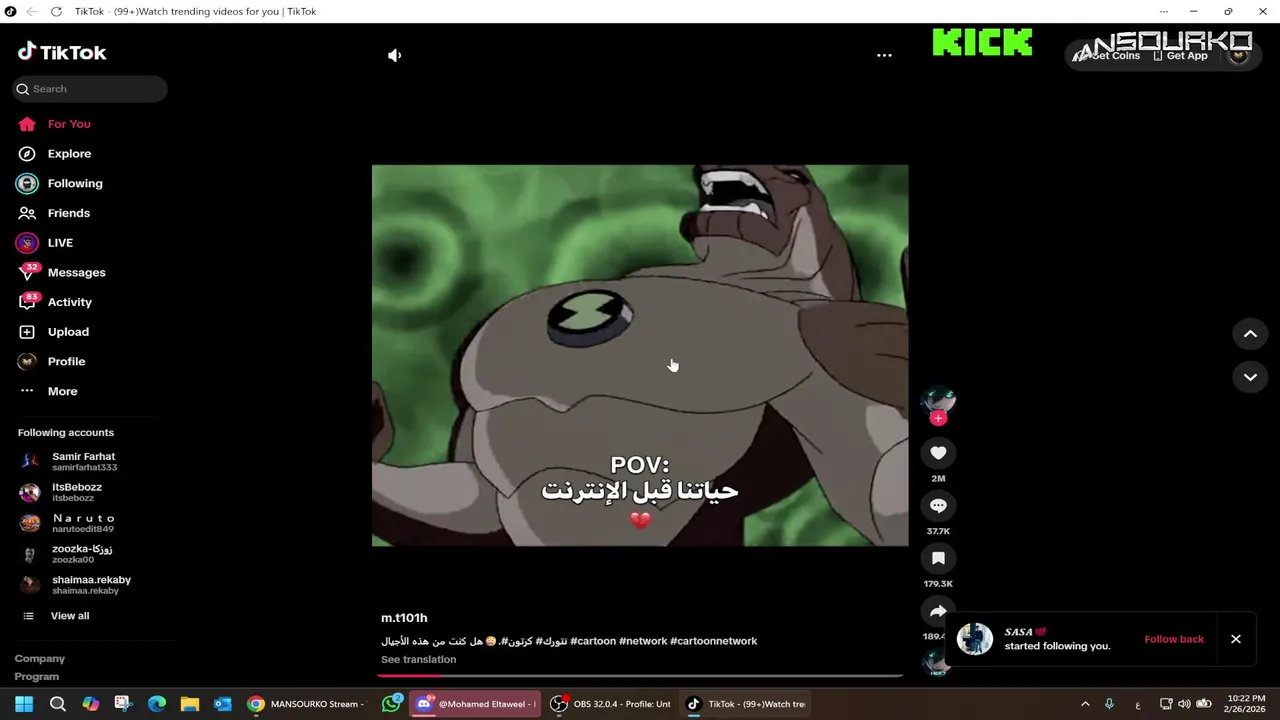Open WhatsApp from the taskbar
1280x720 pixels.
coord(392,704)
